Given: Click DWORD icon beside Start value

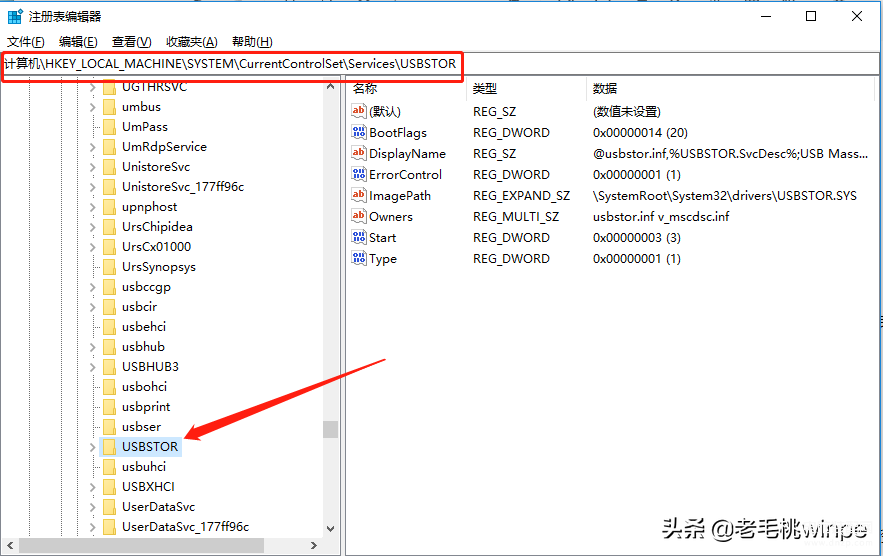Looking at the screenshot, I should tap(359, 237).
